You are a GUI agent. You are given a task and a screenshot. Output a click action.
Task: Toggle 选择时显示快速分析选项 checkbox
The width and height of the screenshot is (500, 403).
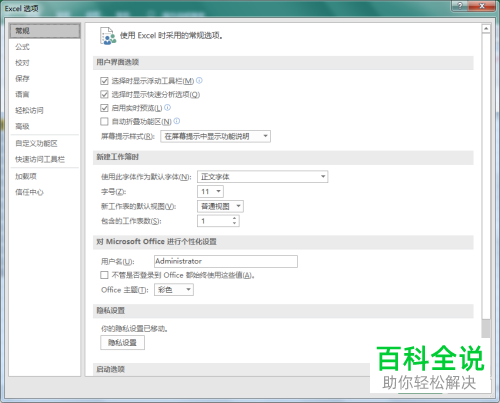click(x=104, y=94)
